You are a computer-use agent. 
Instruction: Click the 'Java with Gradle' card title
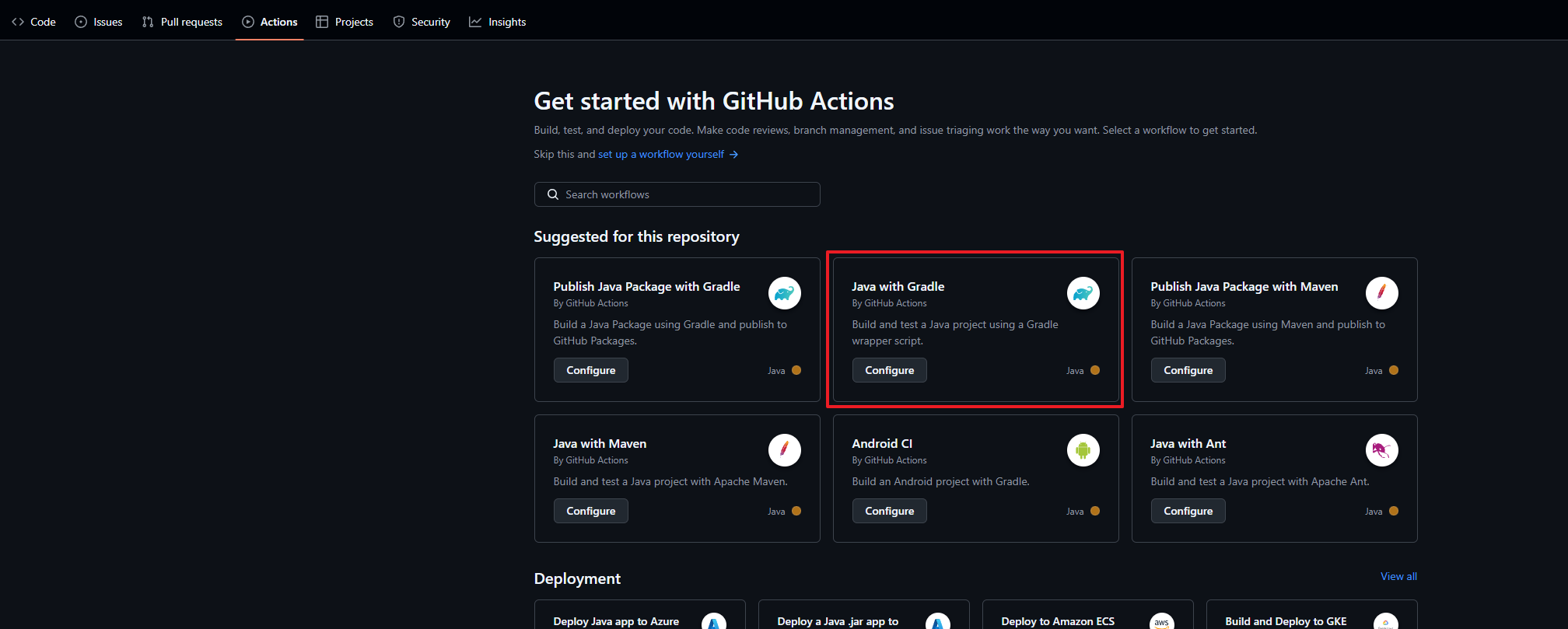coord(898,287)
